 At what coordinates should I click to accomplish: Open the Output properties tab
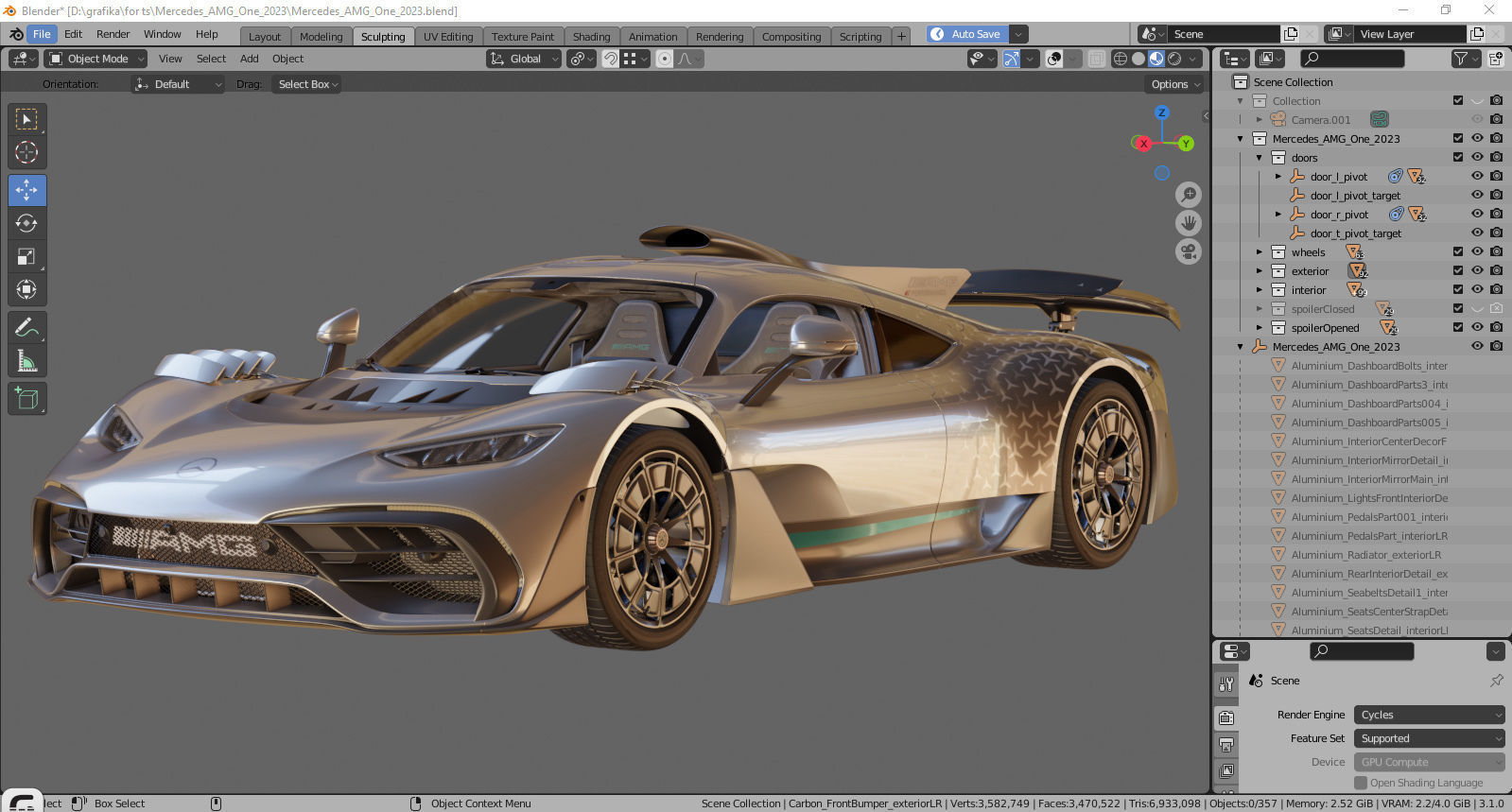1226,745
